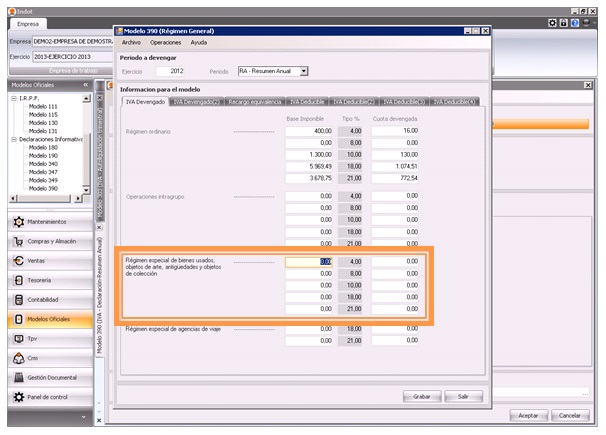Click the Ejercicio year input field
The height and width of the screenshot is (435, 606).
(170, 71)
